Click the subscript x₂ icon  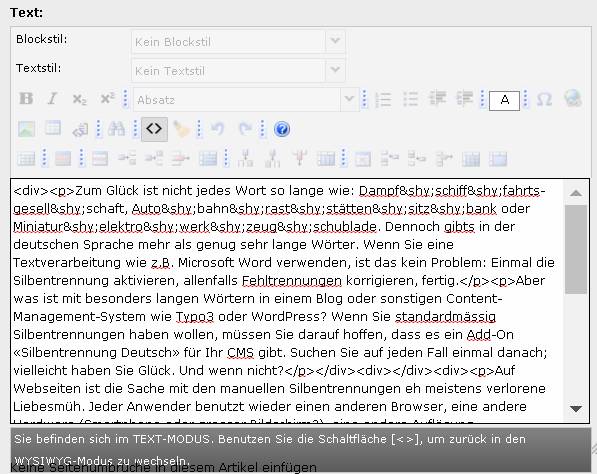point(80,99)
